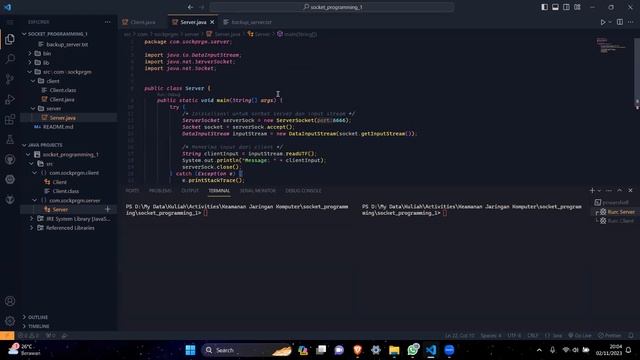Open the PROBLEMS panel tab
Screen dimensions: 640x360
(x=160, y=191)
